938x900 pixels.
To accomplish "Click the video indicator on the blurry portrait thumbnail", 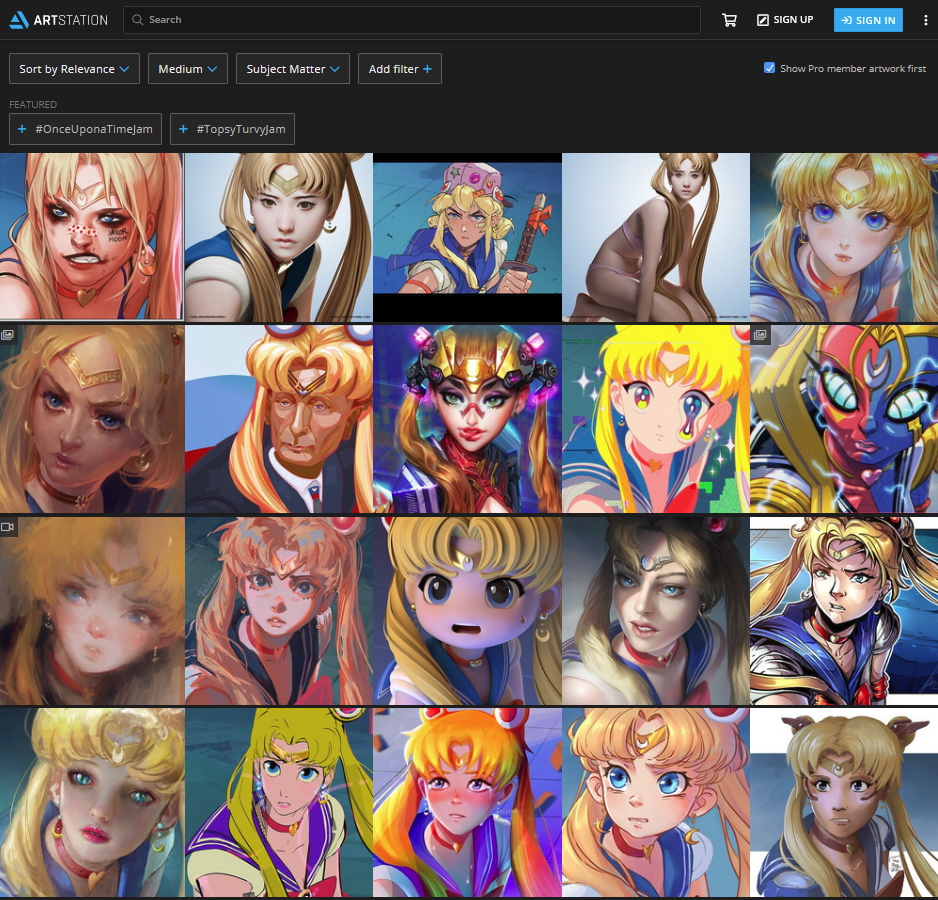I will [x=9, y=527].
